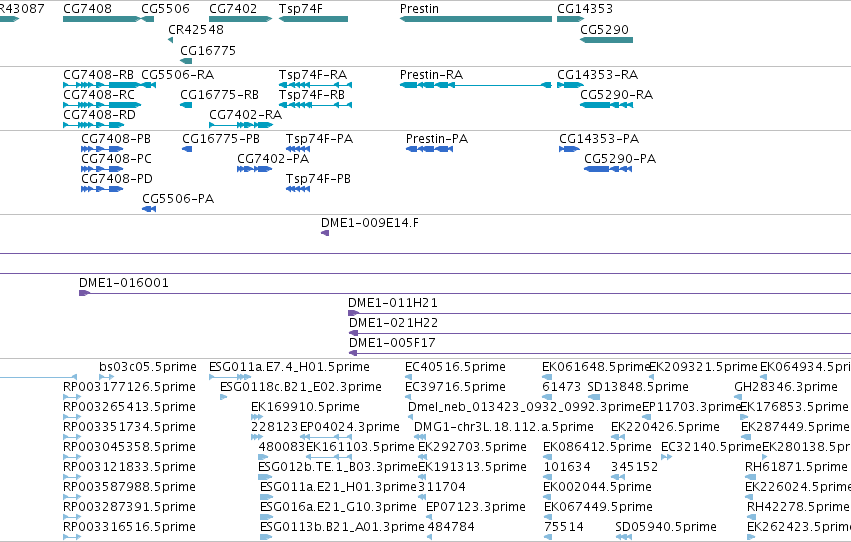Open the CG7408-RB transcript
Viewport: 851px width, 542px height.
[x=101, y=85]
